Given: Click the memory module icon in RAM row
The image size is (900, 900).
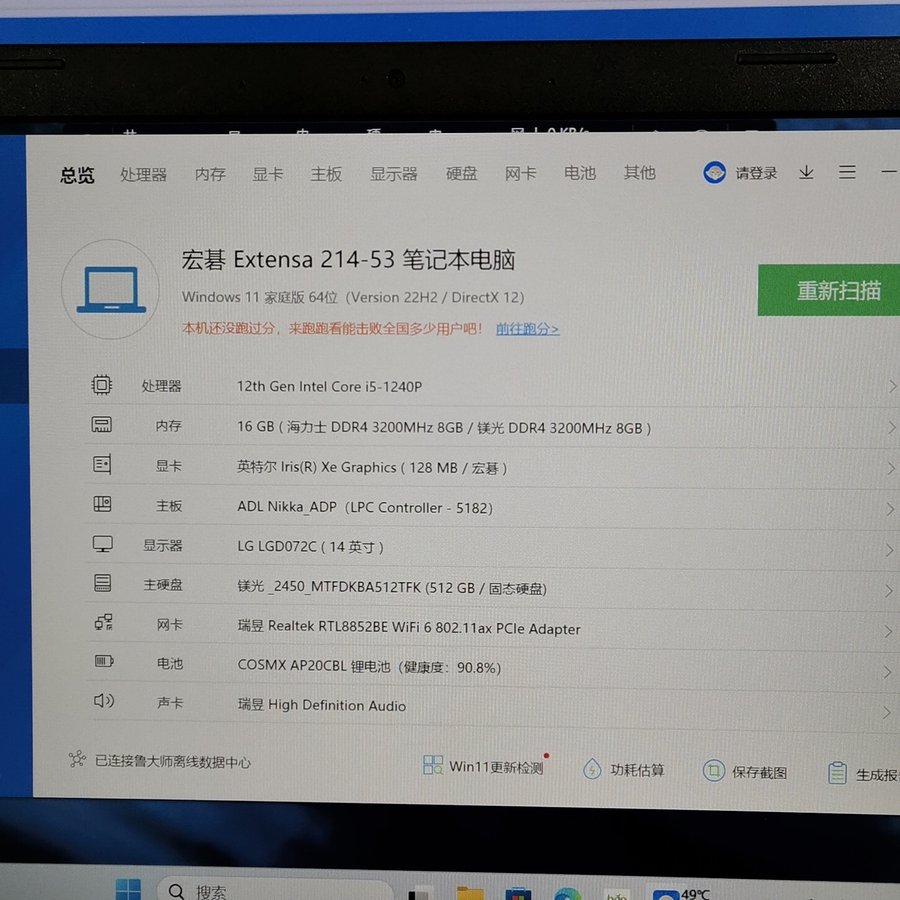Looking at the screenshot, I should pos(102,425).
